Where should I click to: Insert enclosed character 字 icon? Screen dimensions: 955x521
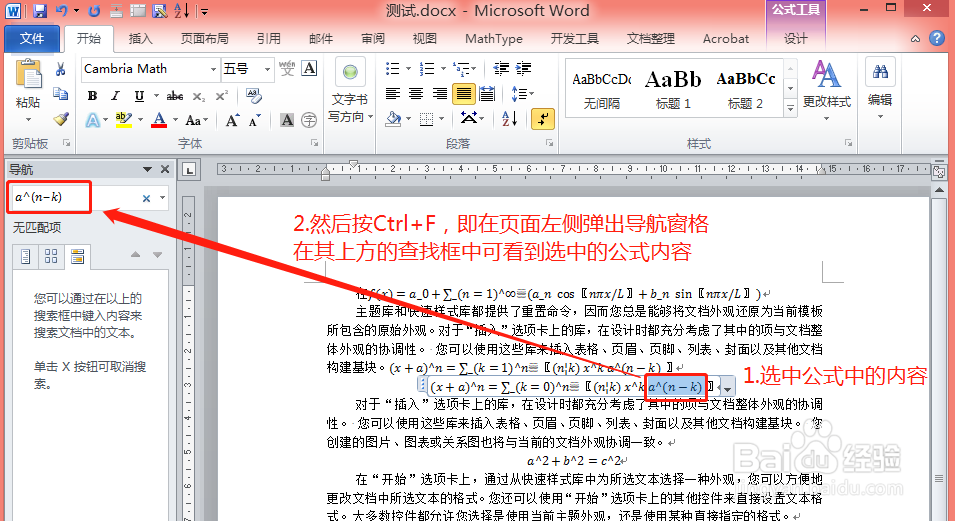tap(309, 120)
